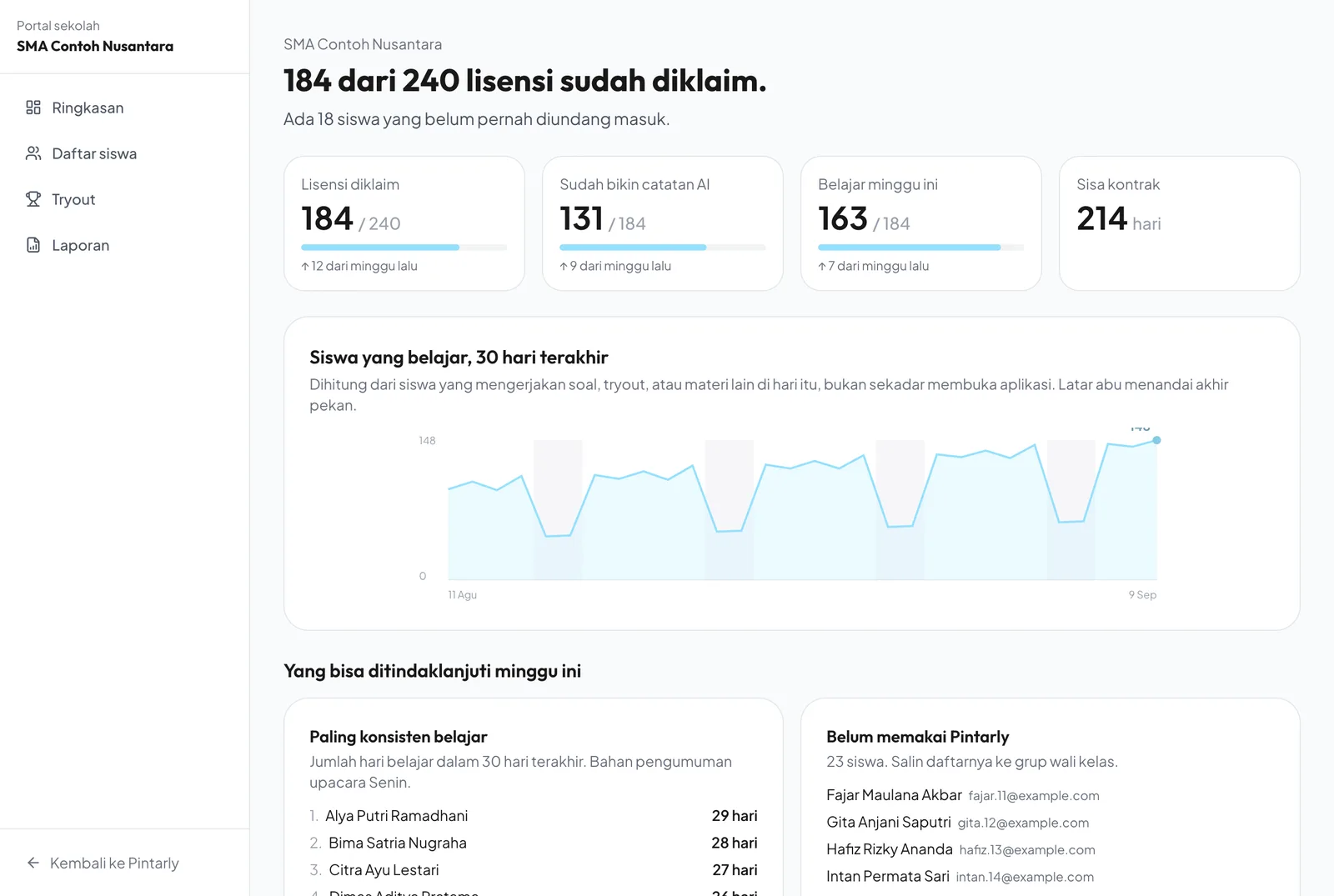Click email intan.14@example.com

click(1025, 877)
